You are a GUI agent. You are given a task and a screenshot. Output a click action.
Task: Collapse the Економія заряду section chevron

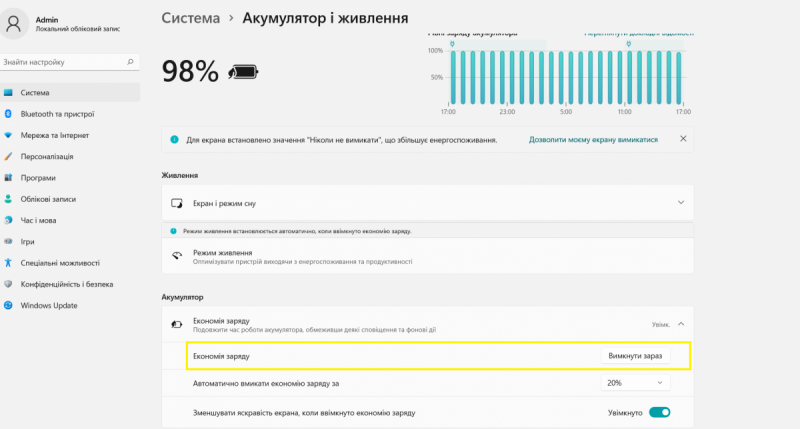coord(681,324)
